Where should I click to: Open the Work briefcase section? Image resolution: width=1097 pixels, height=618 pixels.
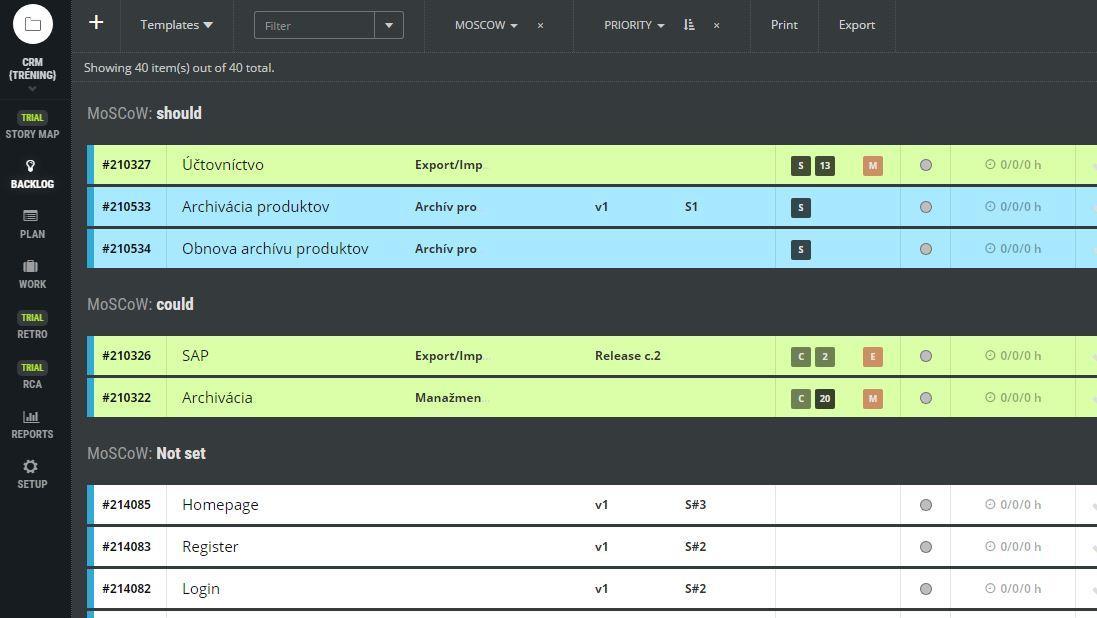click(32, 274)
